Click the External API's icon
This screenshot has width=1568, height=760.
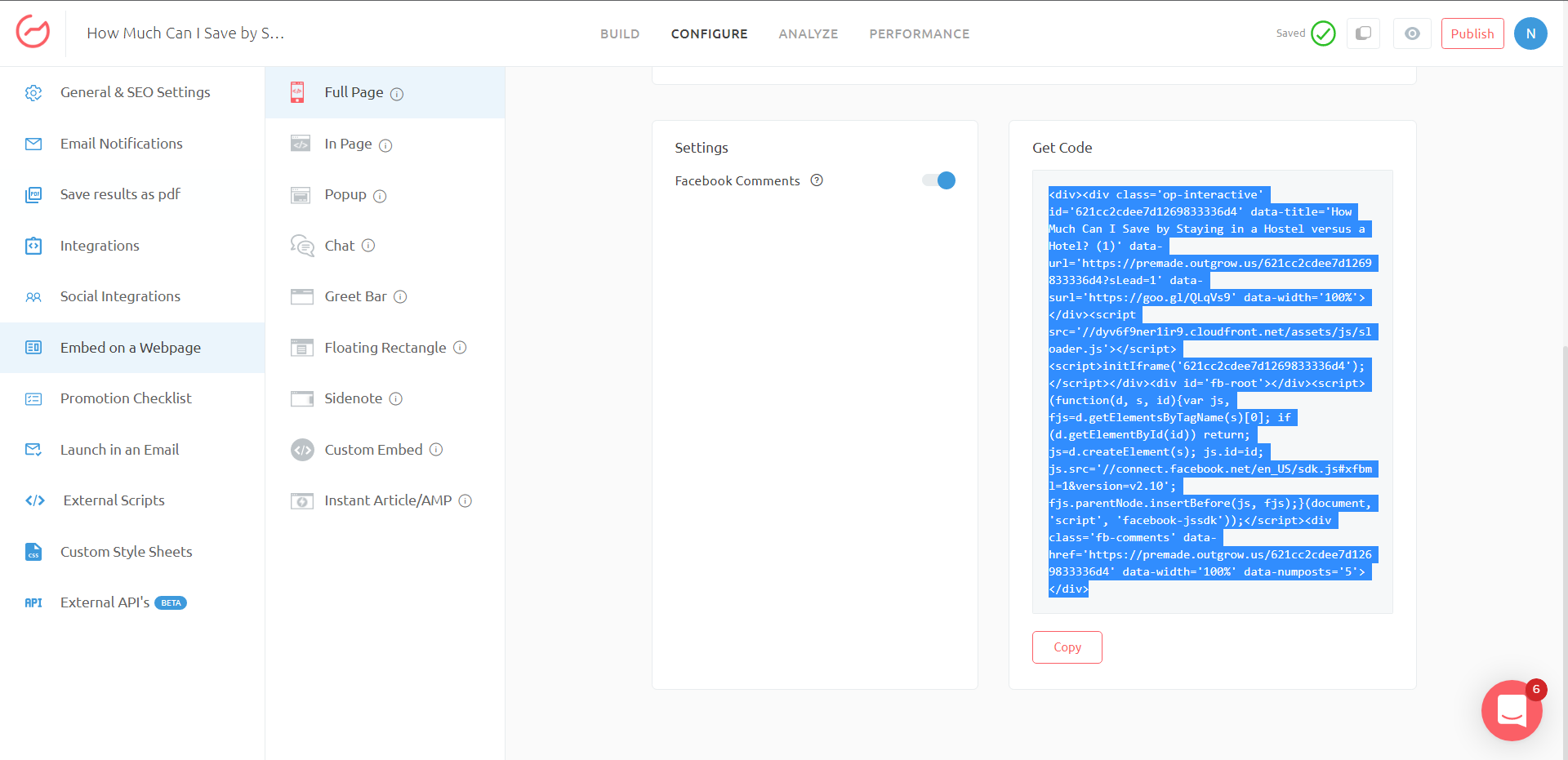tap(33, 603)
